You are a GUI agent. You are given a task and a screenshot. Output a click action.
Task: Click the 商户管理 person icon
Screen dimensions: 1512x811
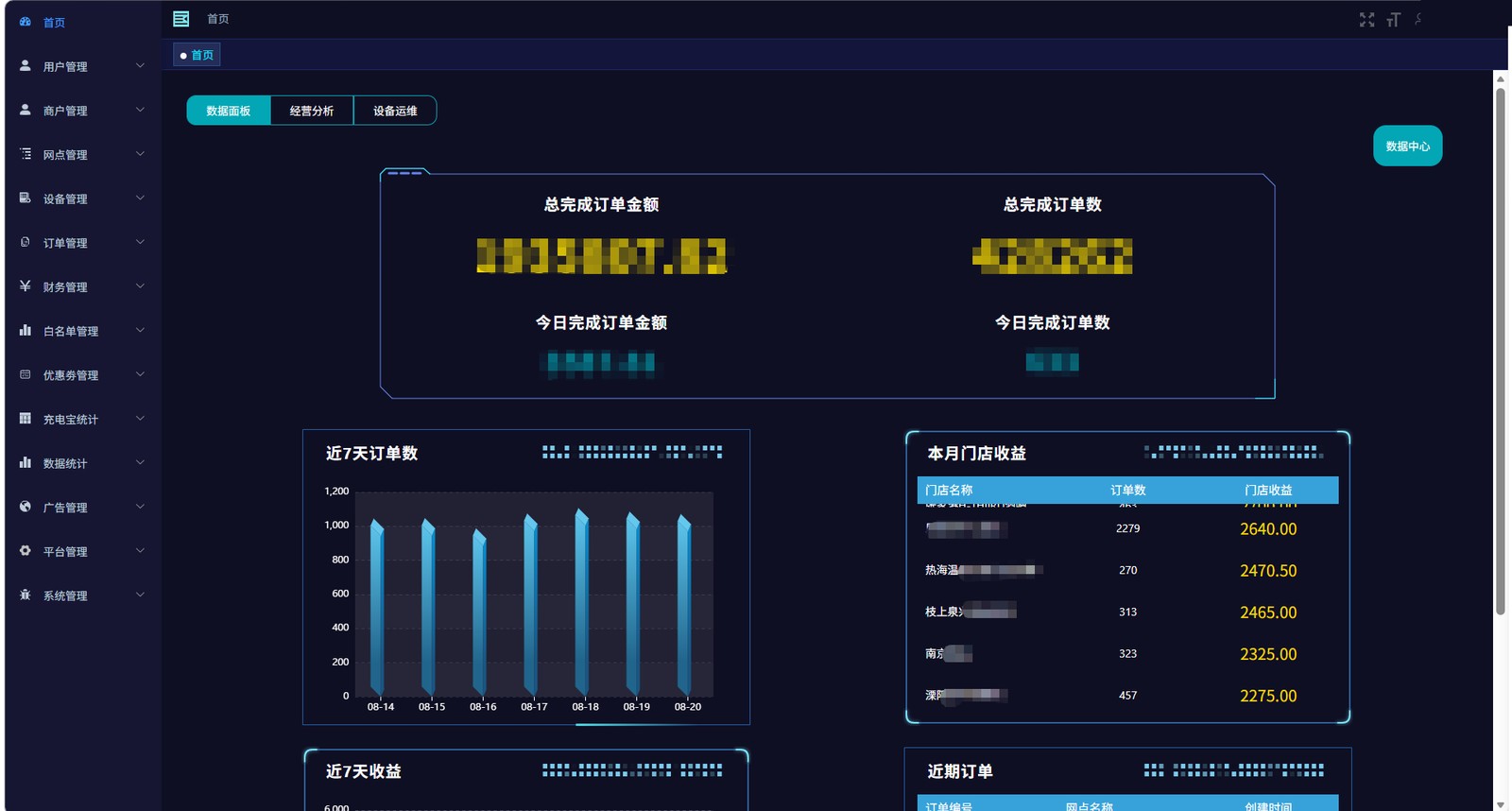[x=26, y=110]
